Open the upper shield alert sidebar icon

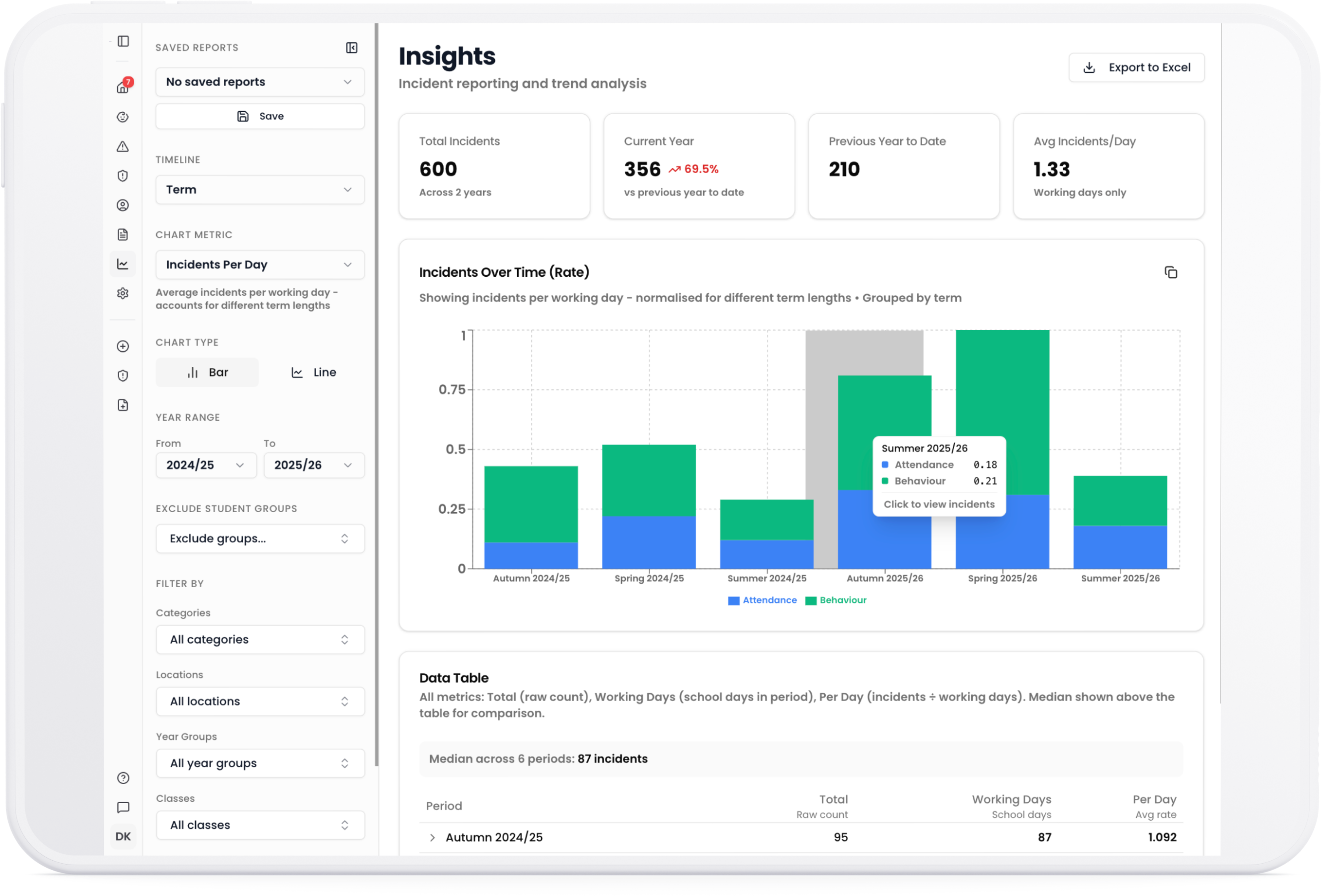coord(123,176)
